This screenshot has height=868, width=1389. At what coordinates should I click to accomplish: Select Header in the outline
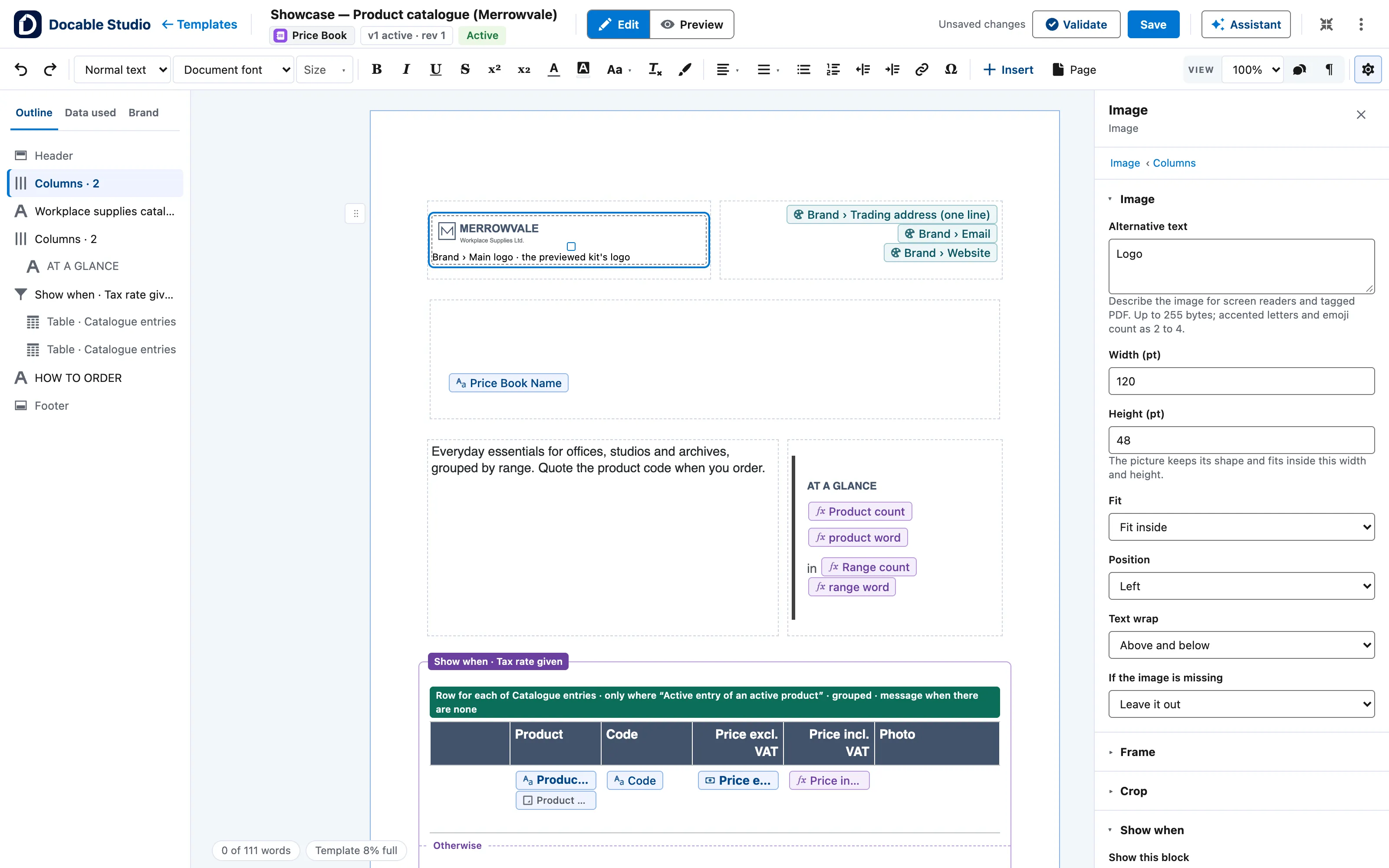pos(95,155)
